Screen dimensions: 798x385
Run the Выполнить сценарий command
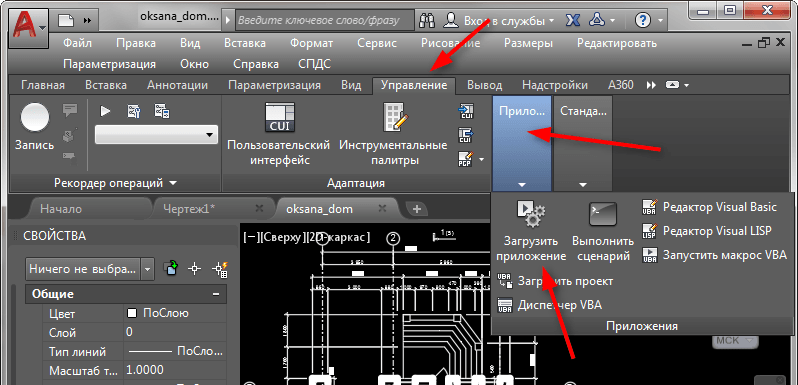pos(603,214)
